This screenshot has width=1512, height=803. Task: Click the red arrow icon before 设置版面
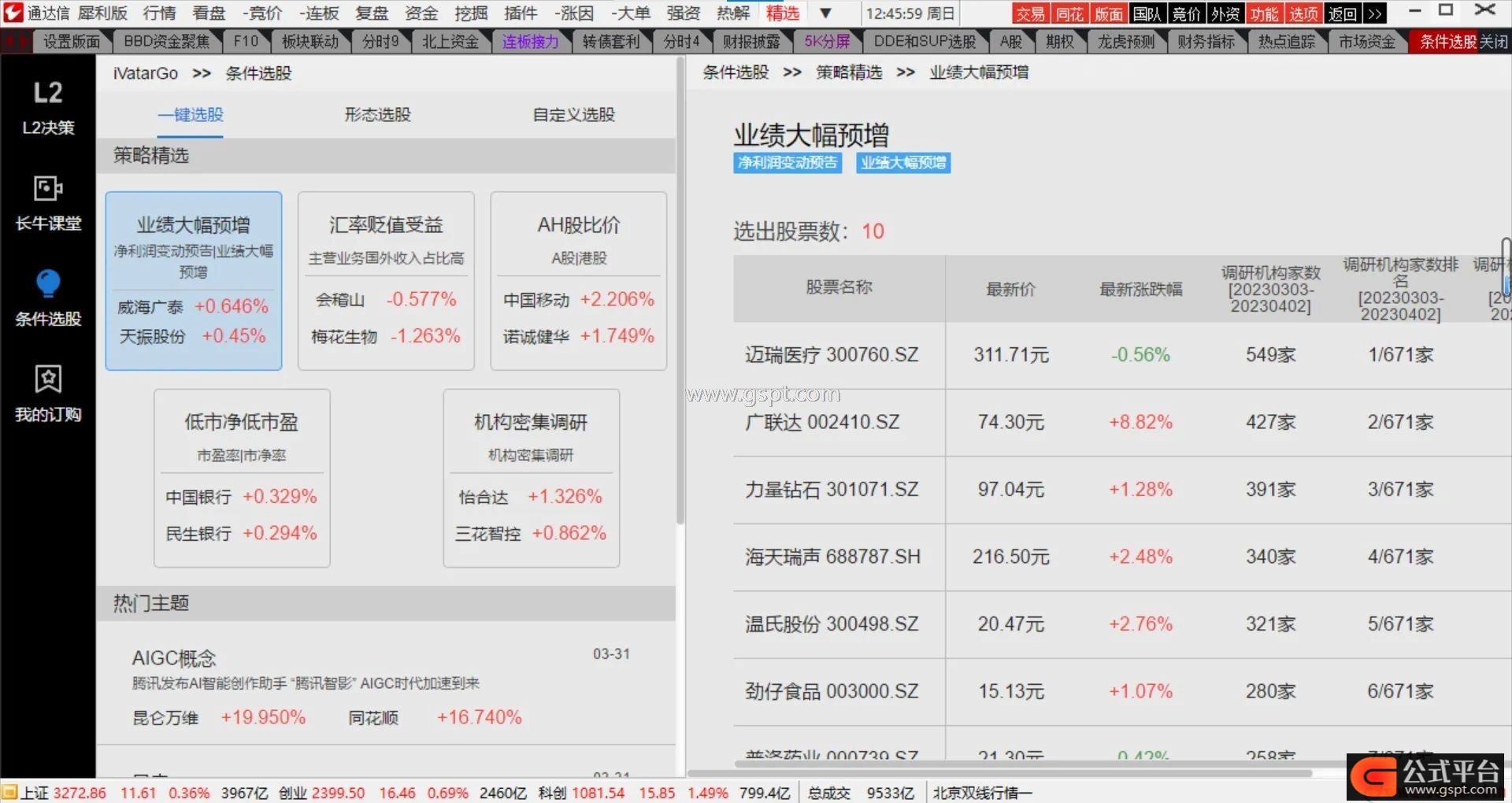tap(16, 42)
